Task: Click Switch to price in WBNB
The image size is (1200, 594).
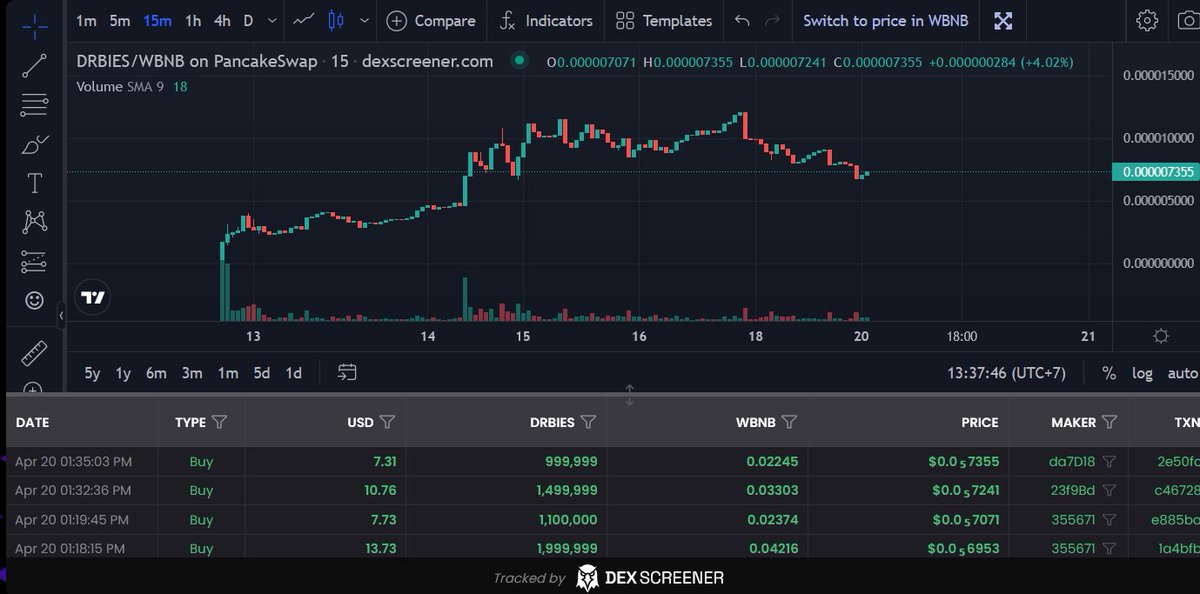Action: click(885, 20)
